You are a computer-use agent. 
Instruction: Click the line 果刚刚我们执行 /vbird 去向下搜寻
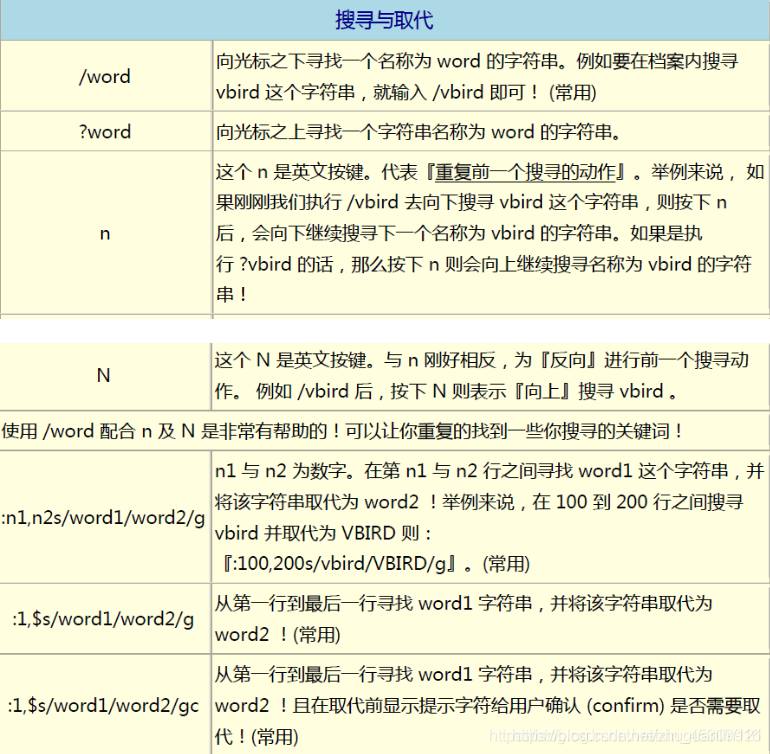471,202
